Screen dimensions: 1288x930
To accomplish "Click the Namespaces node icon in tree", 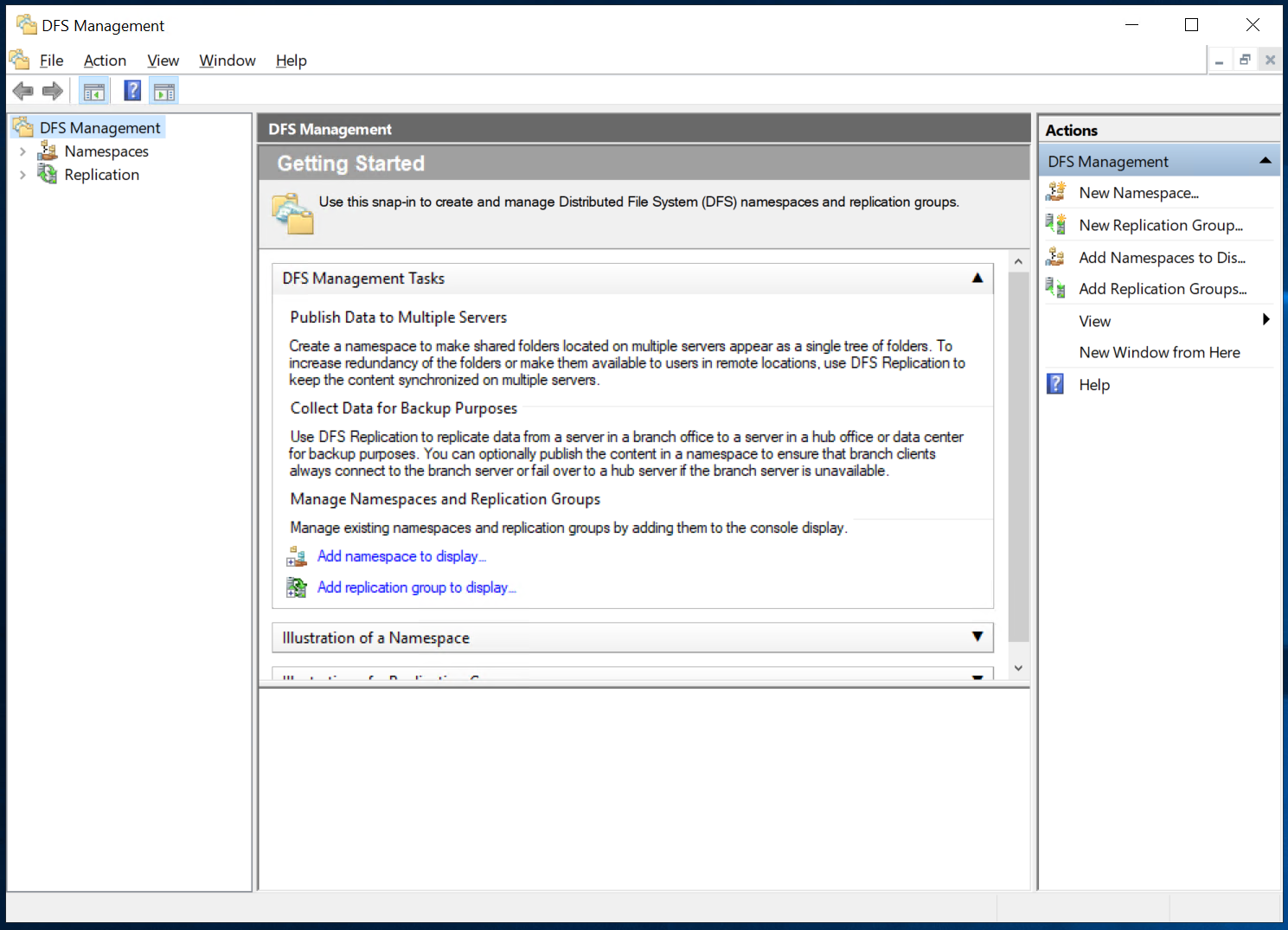I will [48, 151].
